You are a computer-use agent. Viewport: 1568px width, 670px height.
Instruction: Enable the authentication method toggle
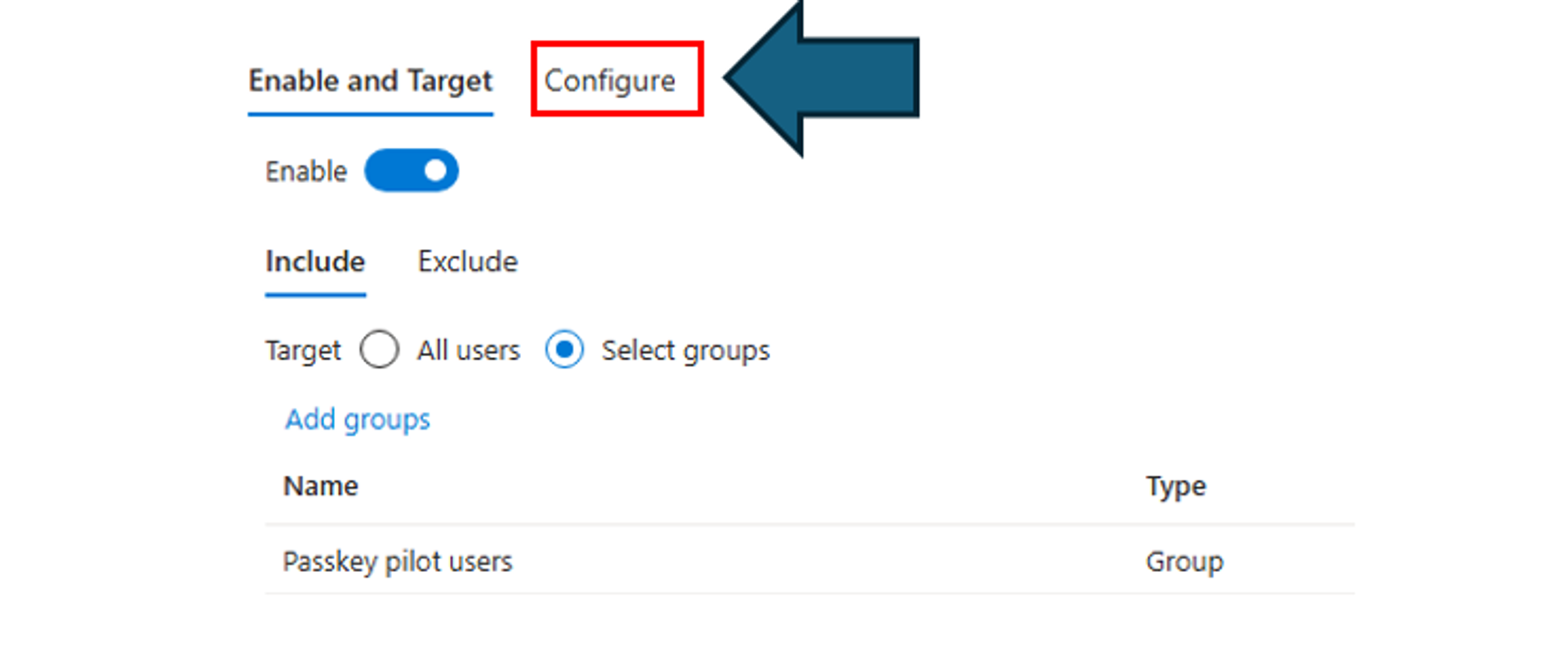tap(412, 170)
